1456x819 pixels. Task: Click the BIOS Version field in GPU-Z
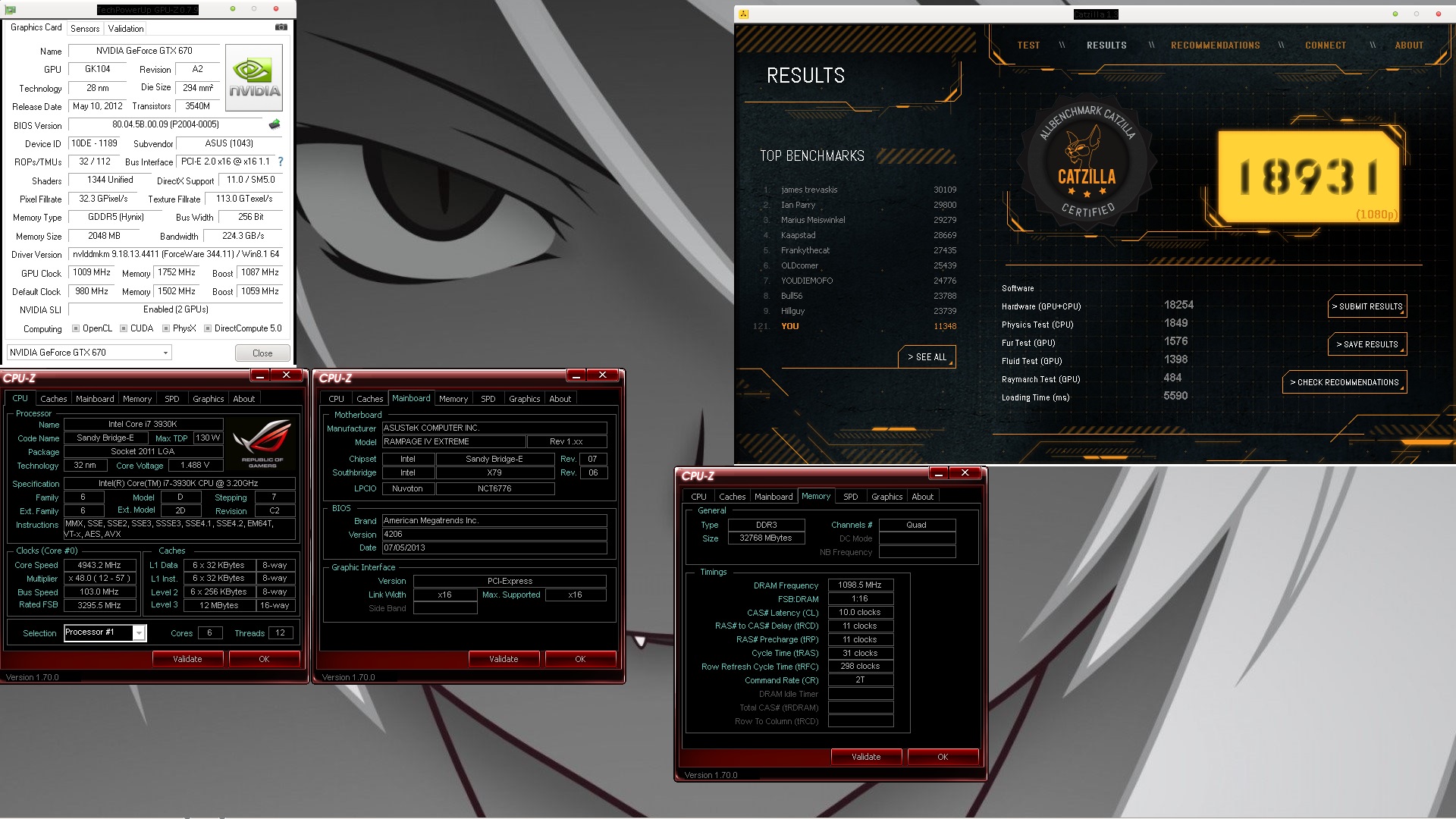pyautogui.click(x=165, y=124)
